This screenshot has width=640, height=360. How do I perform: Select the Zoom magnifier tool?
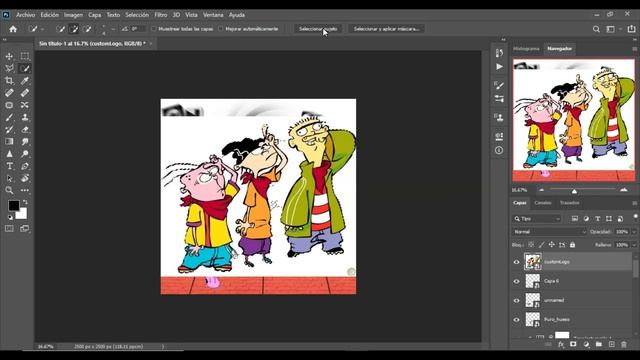tap(9, 190)
